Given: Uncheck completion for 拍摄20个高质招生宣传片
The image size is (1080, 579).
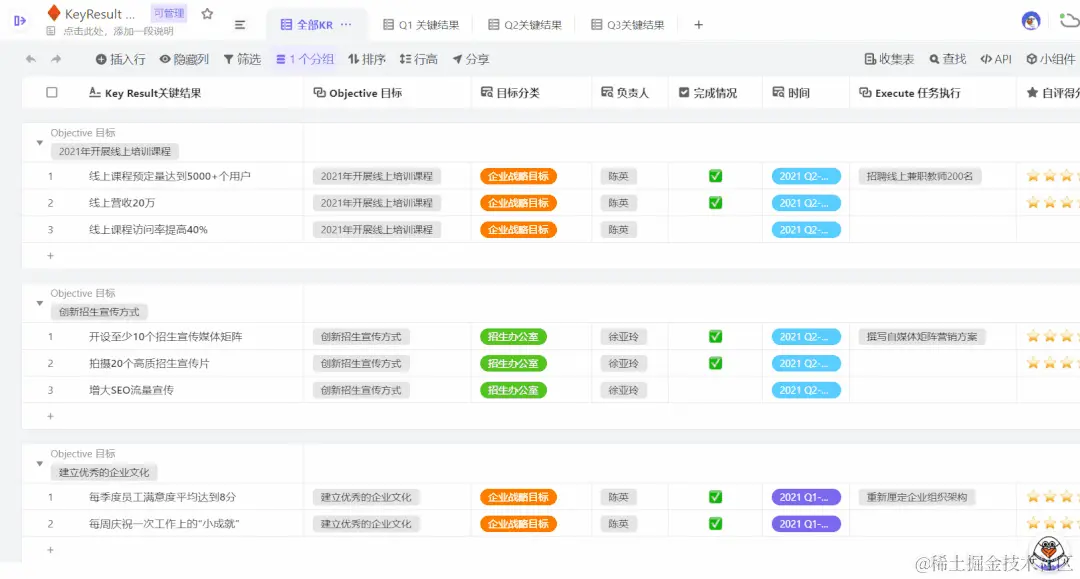Looking at the screenshot, I should coord(716,364).
